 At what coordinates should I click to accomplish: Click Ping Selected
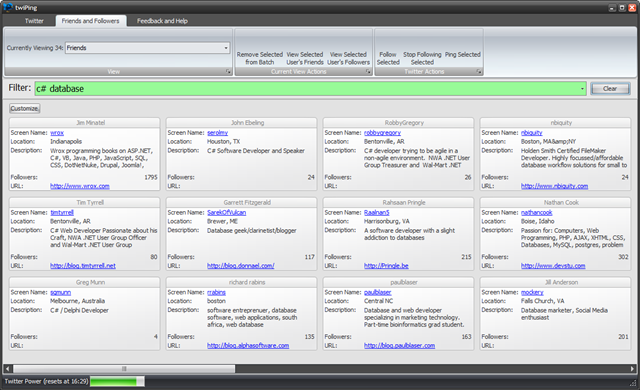click(462, 54)
